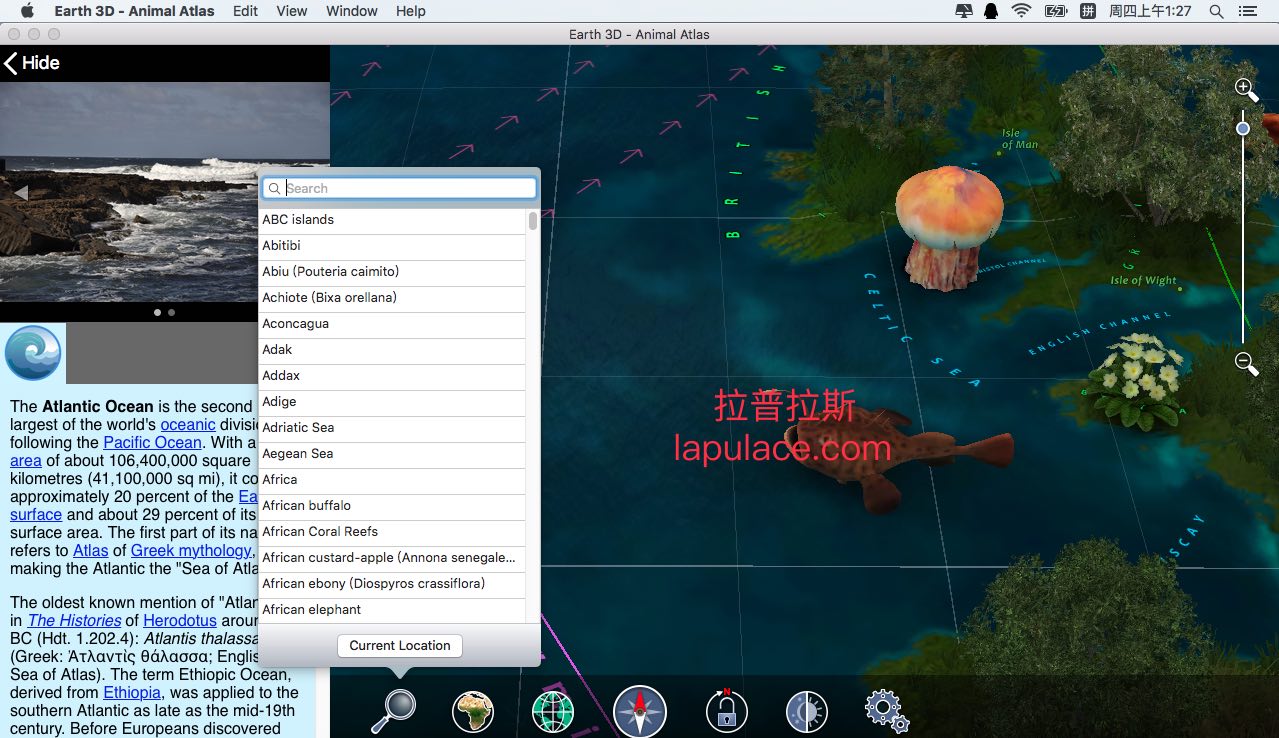
Task: Click the compass icon in bottom toolbar
Action: (x=640, y=711)
